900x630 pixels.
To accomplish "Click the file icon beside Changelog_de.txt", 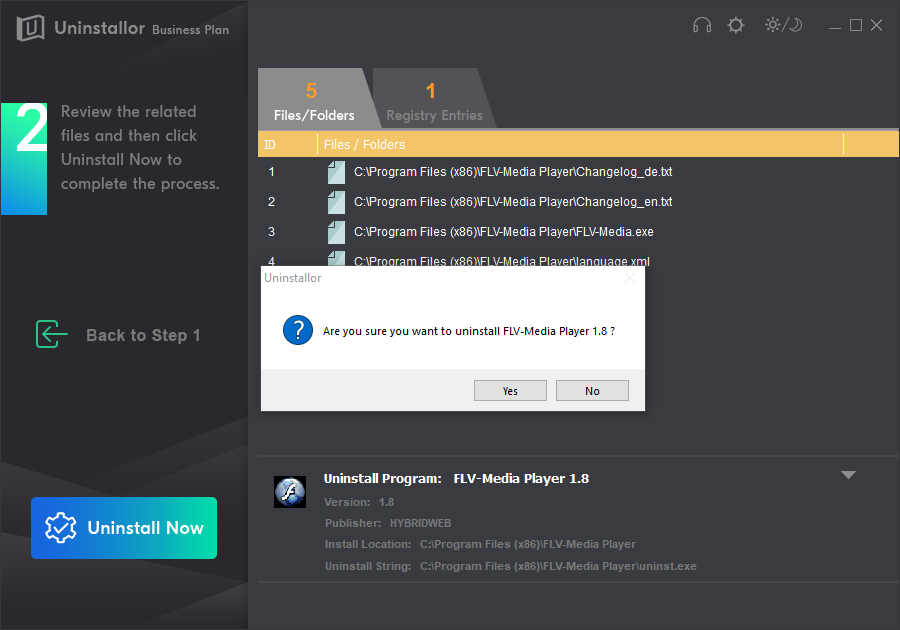I will [x=336, y=172].
